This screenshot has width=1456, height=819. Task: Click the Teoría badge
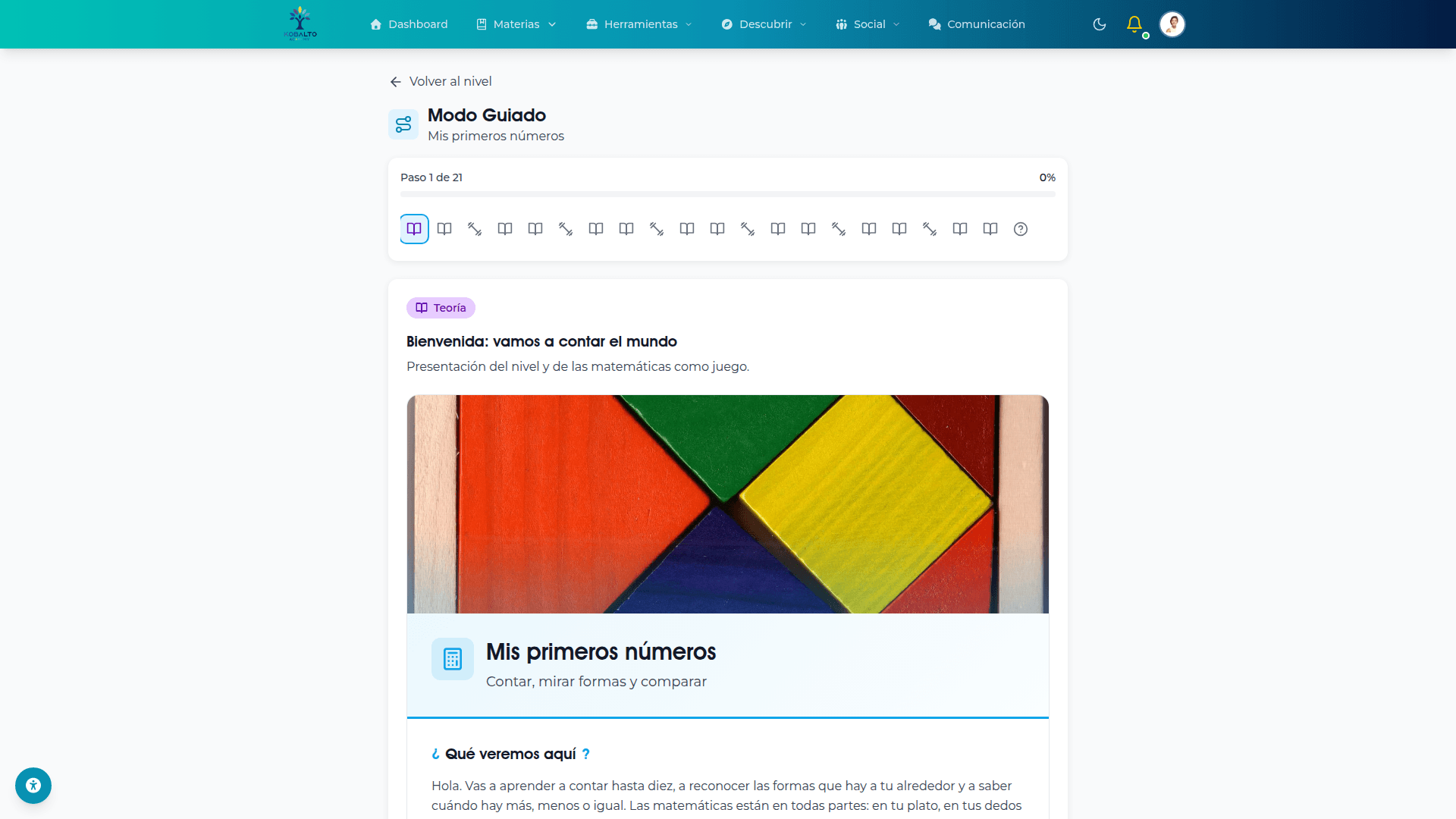[441, 308]
